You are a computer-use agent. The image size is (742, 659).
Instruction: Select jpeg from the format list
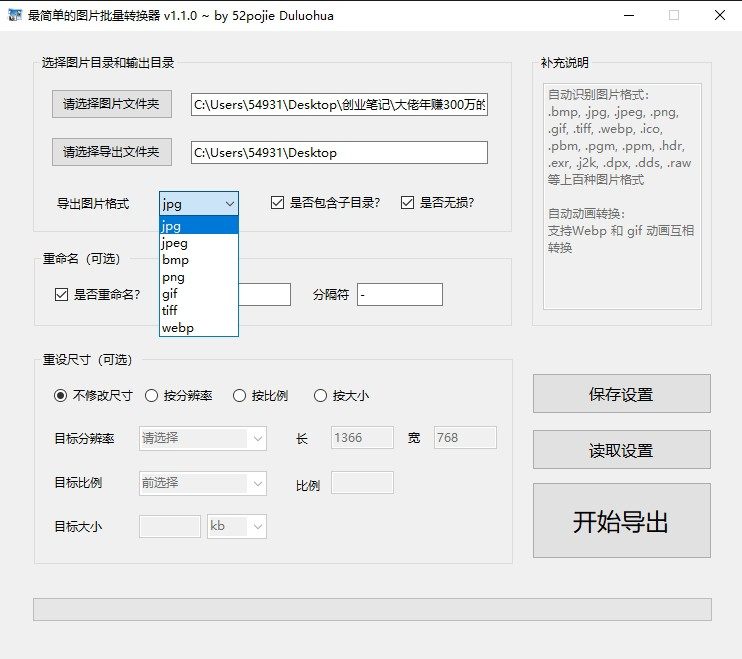199,243
